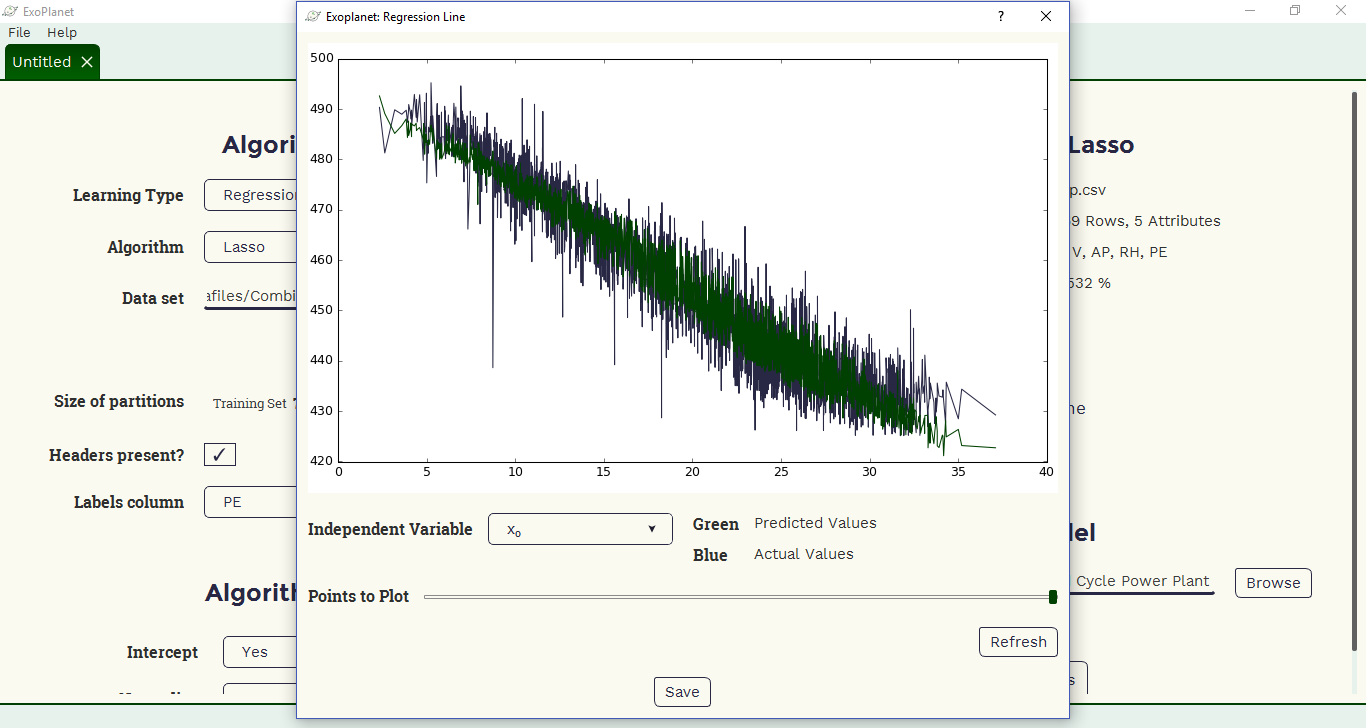1366x728 pixels.
Task: Open the File menu
Action: [x=19, y=33]
